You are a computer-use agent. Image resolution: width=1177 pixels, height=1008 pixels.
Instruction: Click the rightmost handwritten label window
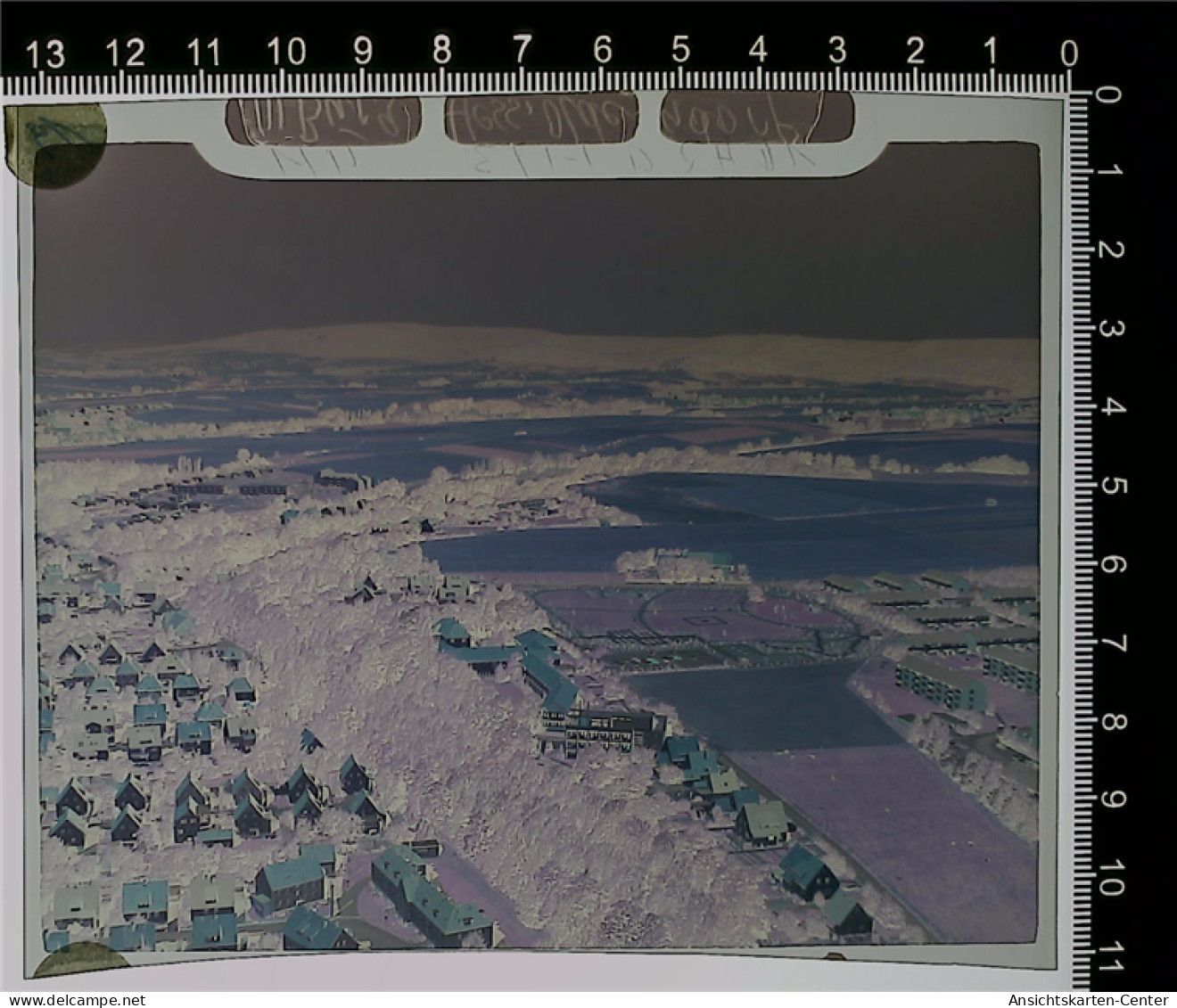(x=757, y=118)
